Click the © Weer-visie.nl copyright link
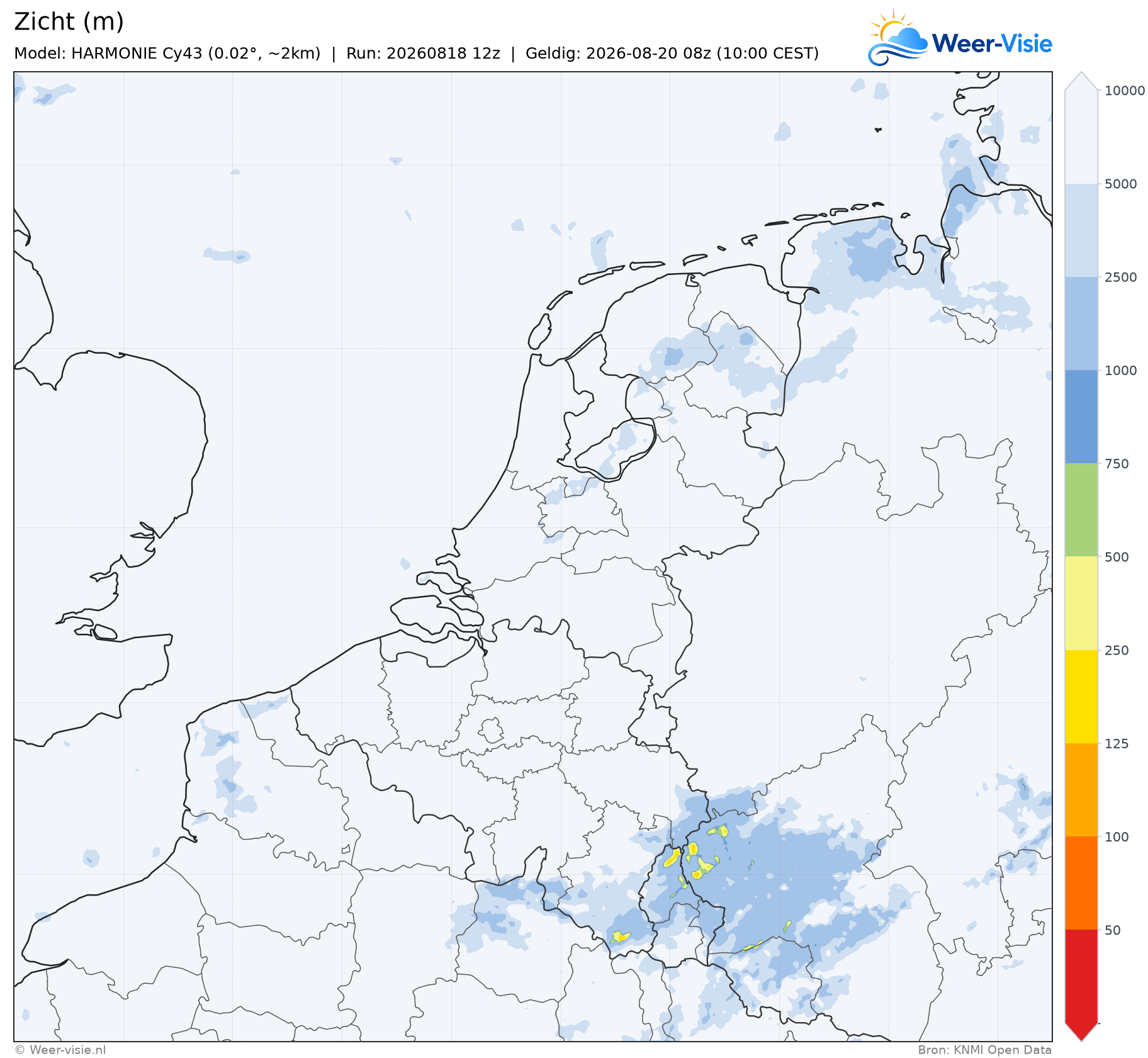 (x=60, y=1050)
